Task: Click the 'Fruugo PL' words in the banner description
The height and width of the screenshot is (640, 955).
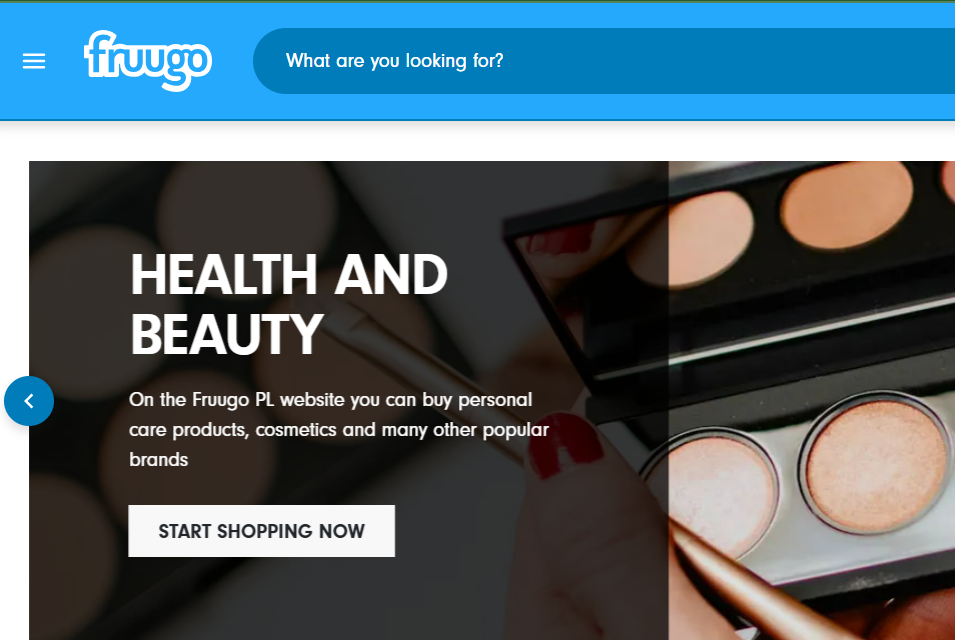Action: tap(233, 399)
